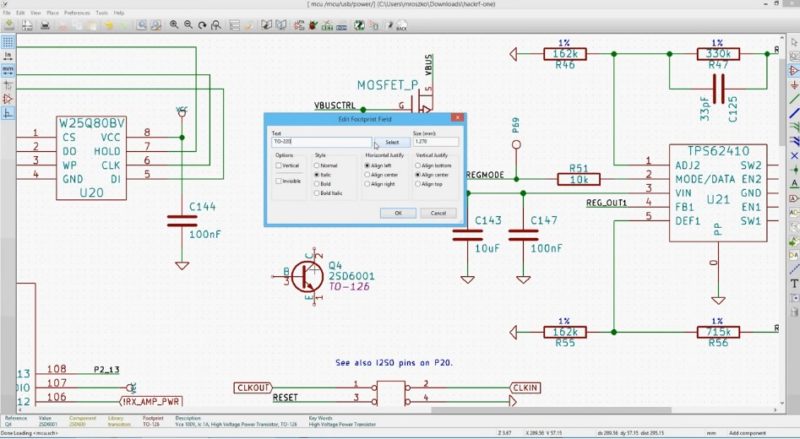
Task: Select Align left horizontal justify
Action: [367, 165]
